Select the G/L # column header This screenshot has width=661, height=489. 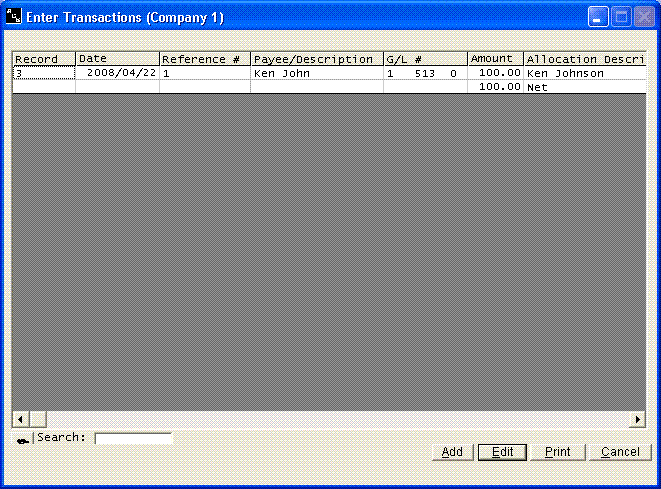[x=425, y=59]
